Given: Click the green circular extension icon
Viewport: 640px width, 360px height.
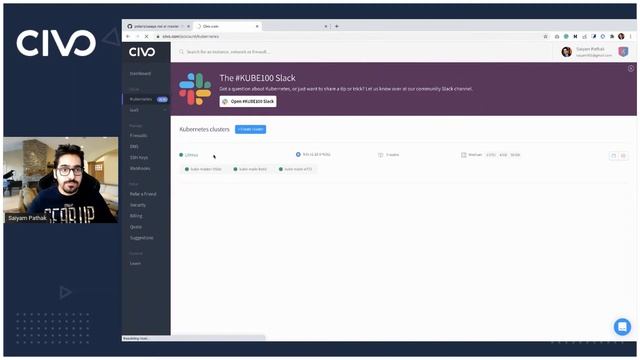Looking at the screenshot, I should pos(566,36).
